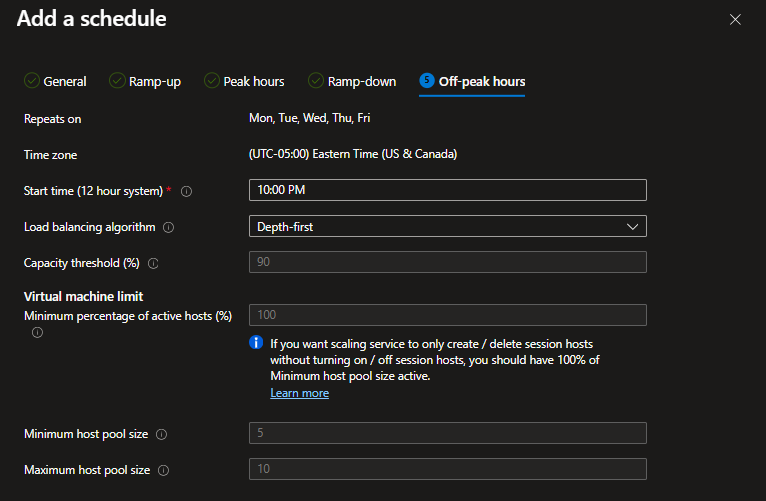Go to the Peak hours tab
Viewport: 766px width, 501px height.
tap(244, 81)
